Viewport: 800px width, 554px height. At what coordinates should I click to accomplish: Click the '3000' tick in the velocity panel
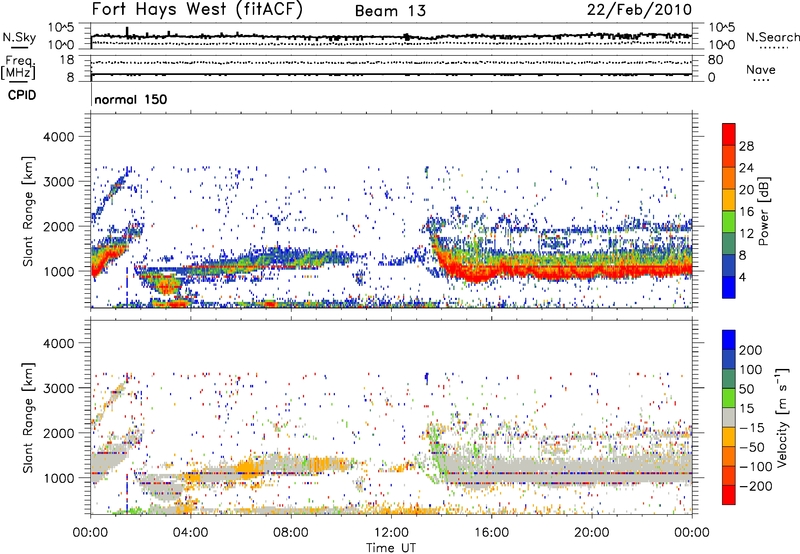[58, 388]
